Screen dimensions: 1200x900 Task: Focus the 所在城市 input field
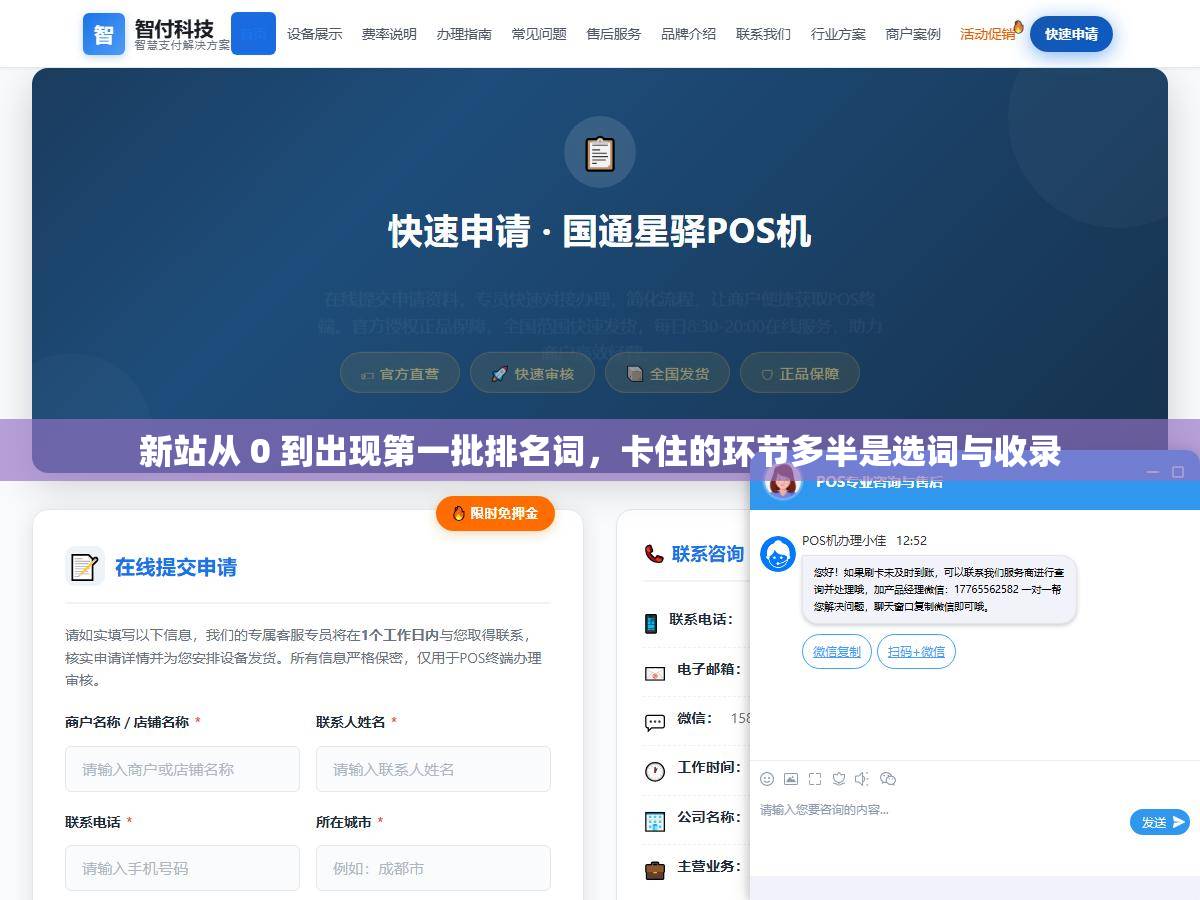(433, 868)
